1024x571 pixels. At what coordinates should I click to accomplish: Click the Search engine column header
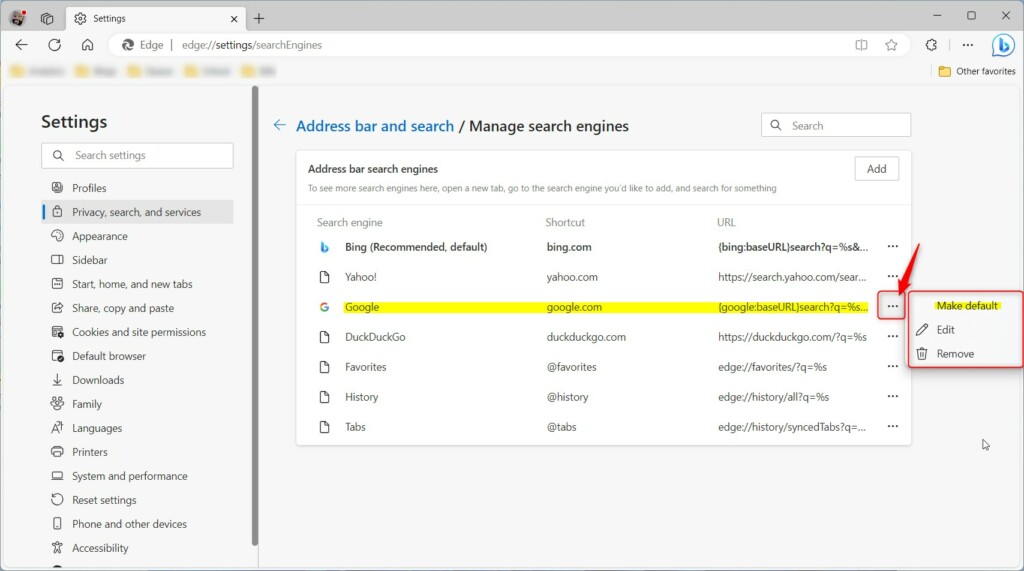tap(349, 223)
